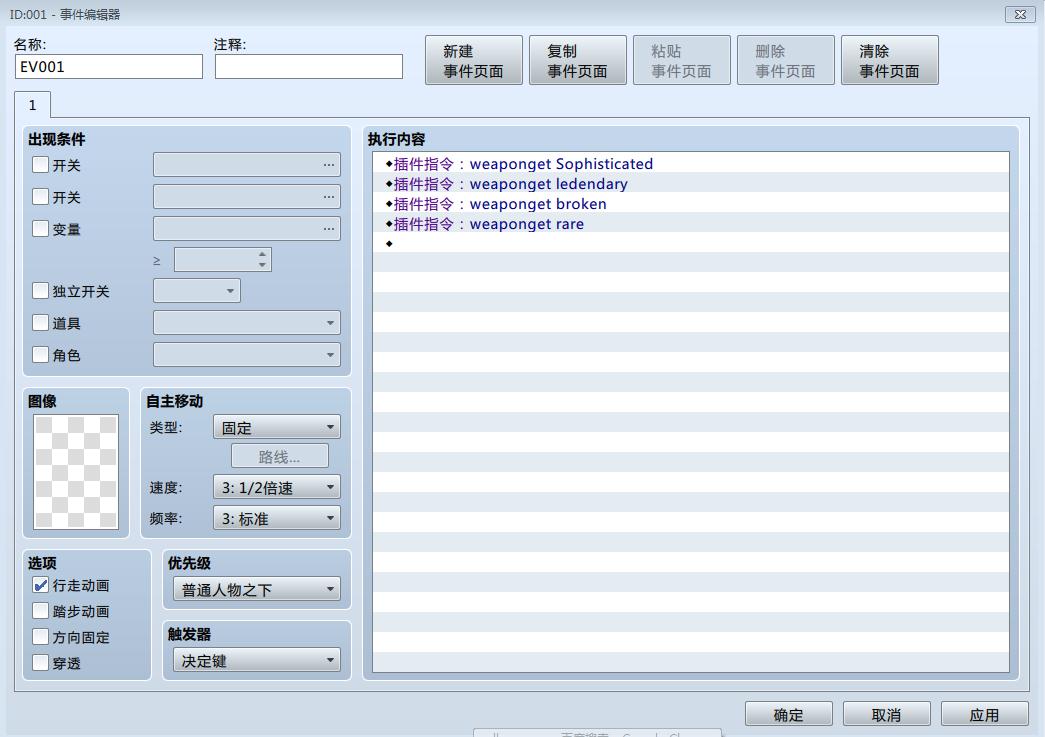Click the 粘贴事件页面 button
This screenshot has width=1045, height=737.
point(682,61)
